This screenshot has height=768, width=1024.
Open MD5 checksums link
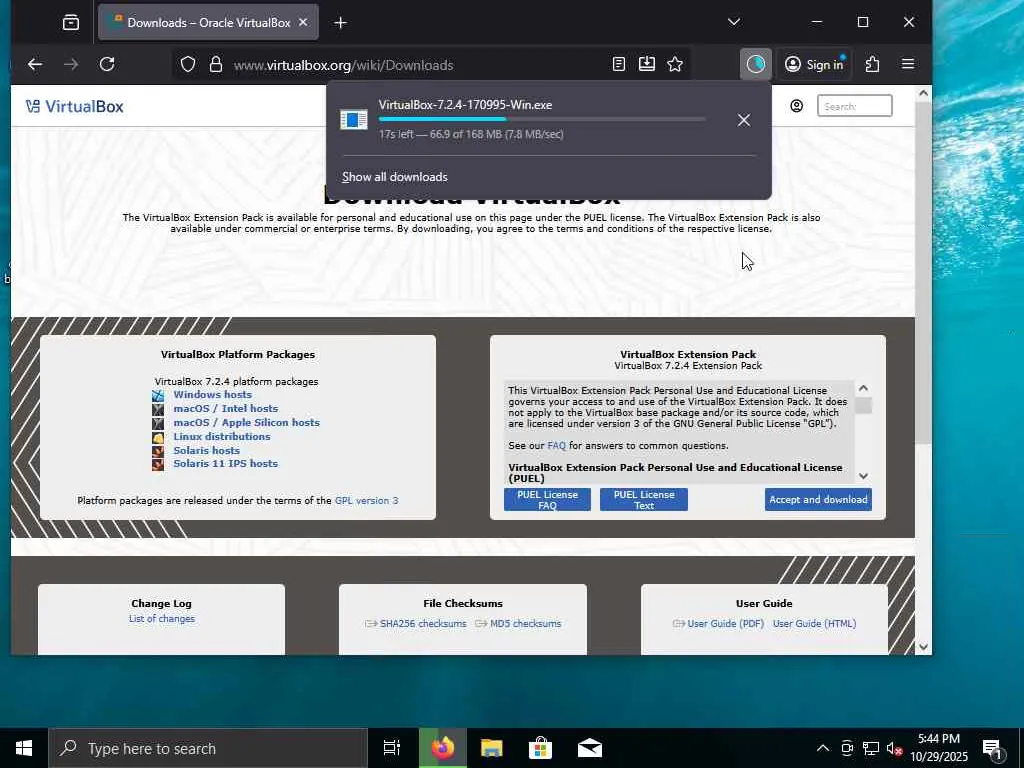tap(525, 624)
